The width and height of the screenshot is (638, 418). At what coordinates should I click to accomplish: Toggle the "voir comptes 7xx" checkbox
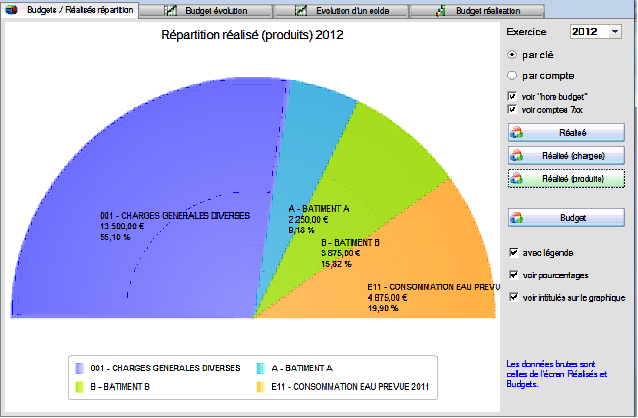(513, 109)
